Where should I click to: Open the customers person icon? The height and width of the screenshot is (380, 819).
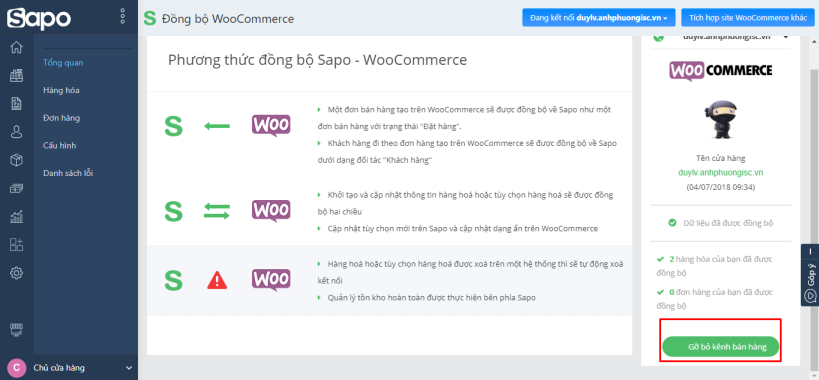[17, 132]
